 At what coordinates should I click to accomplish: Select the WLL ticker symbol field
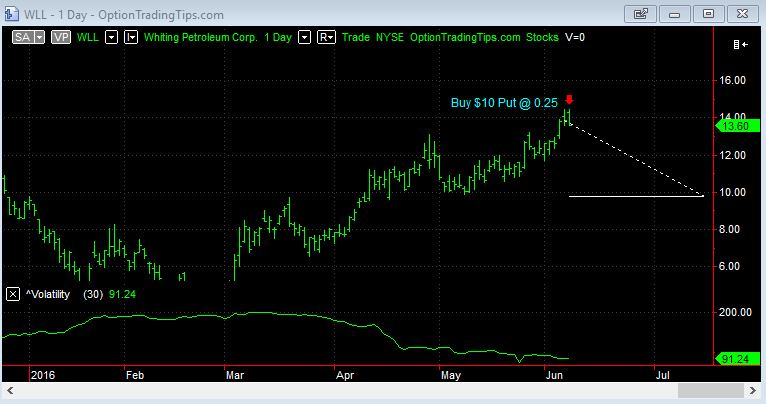click(x=88, y=37)
